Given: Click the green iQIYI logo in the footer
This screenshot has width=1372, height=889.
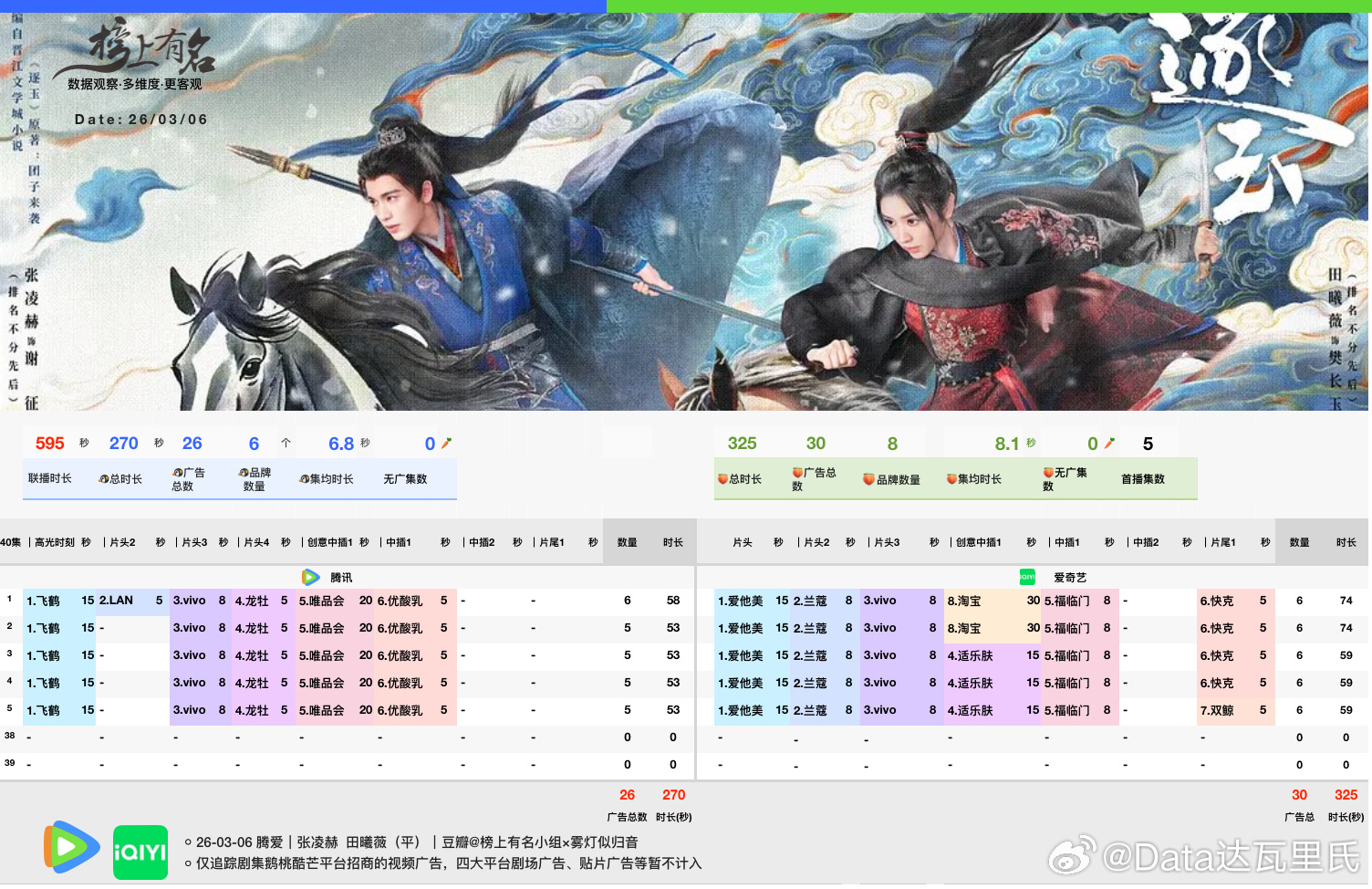Looking at the screenshot, I should [x=140, y=852].
